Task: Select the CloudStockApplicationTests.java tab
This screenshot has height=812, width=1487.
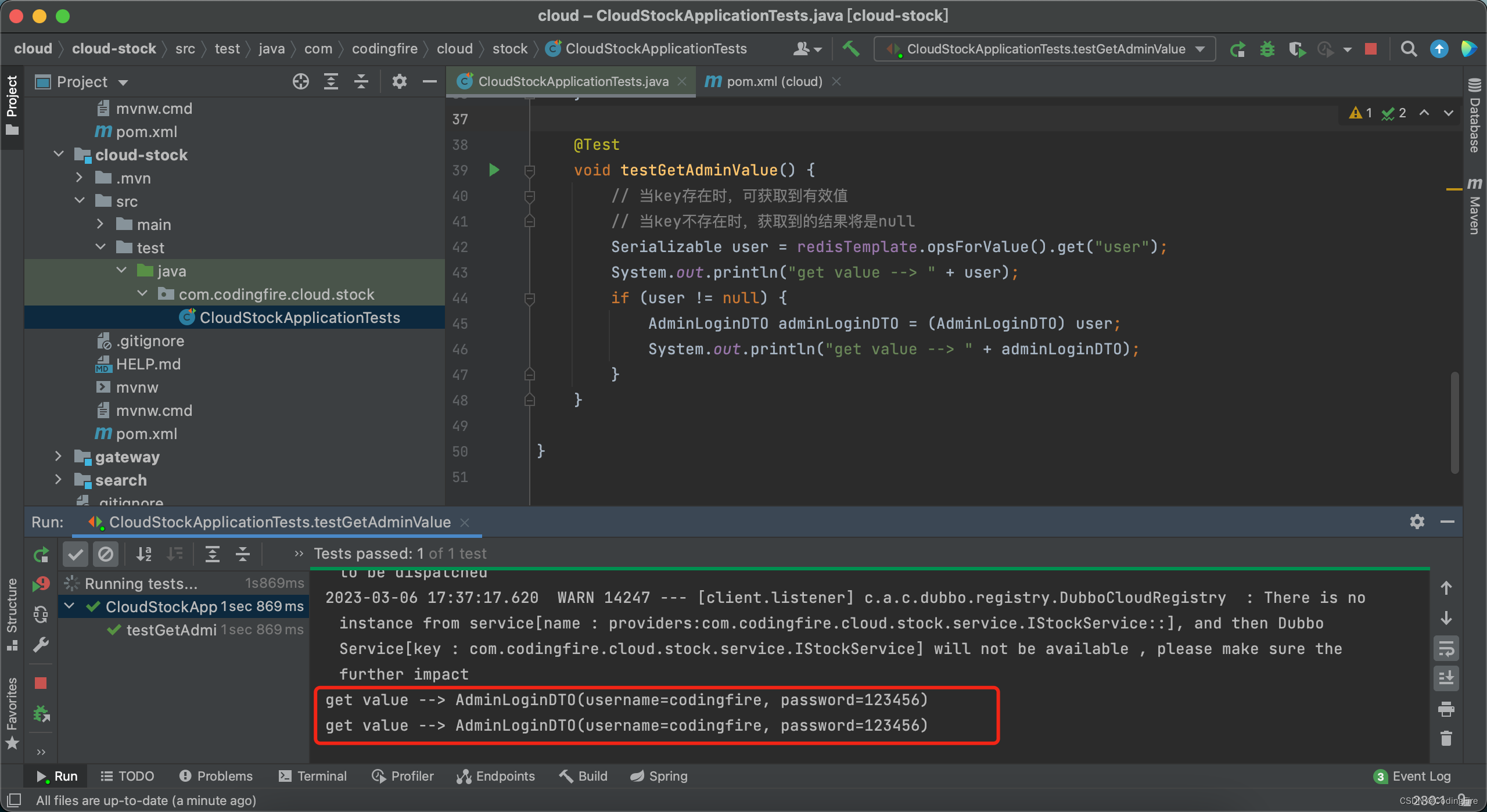Action: (x=567, y=82)
